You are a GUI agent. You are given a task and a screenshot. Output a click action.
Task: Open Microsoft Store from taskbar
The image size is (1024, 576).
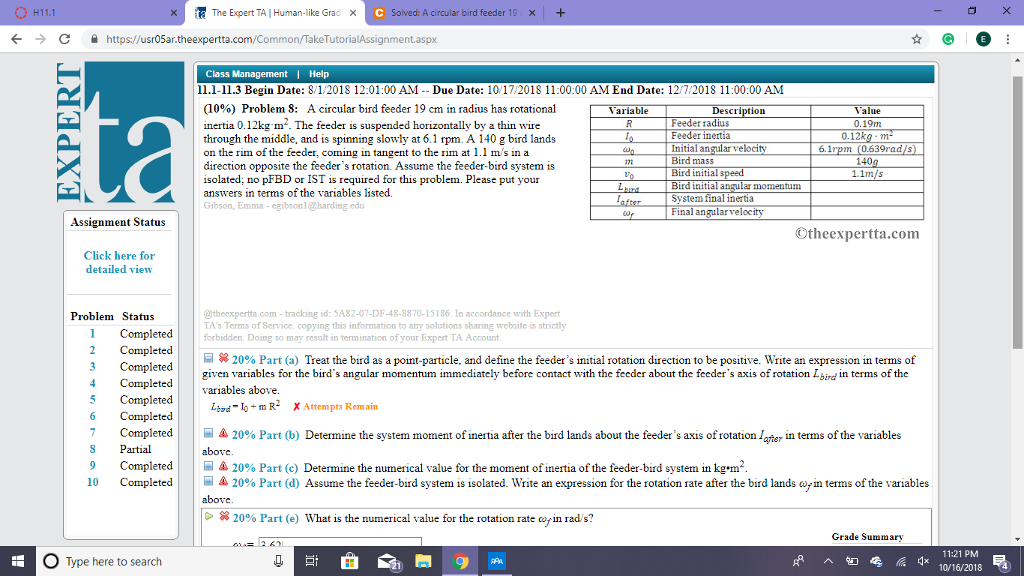click(x=349, y=561)
